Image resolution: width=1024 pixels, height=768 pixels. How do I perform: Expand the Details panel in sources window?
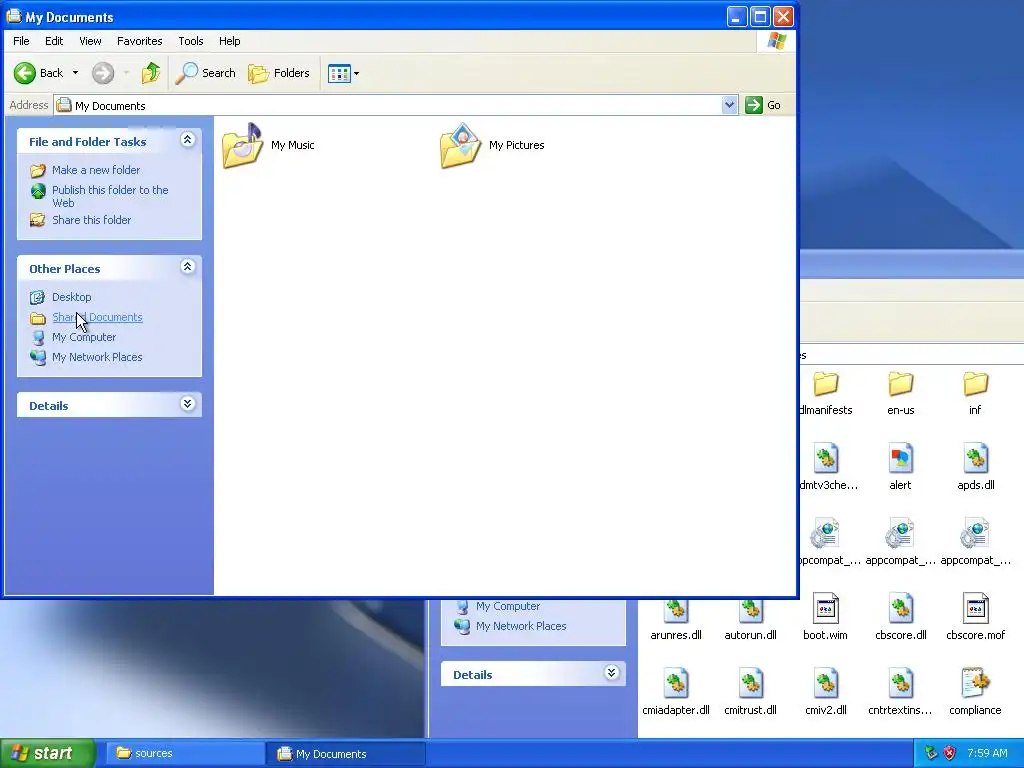point(611,673)
